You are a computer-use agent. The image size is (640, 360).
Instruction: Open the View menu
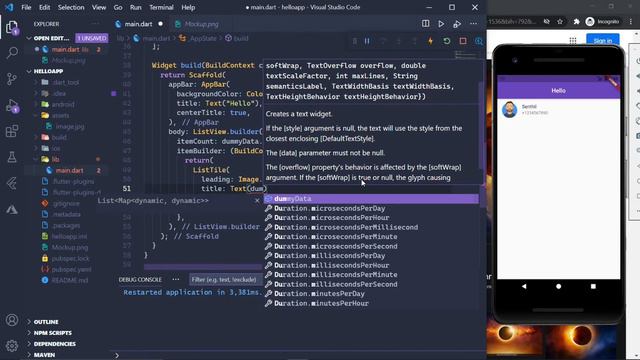(x=99, y=7)
